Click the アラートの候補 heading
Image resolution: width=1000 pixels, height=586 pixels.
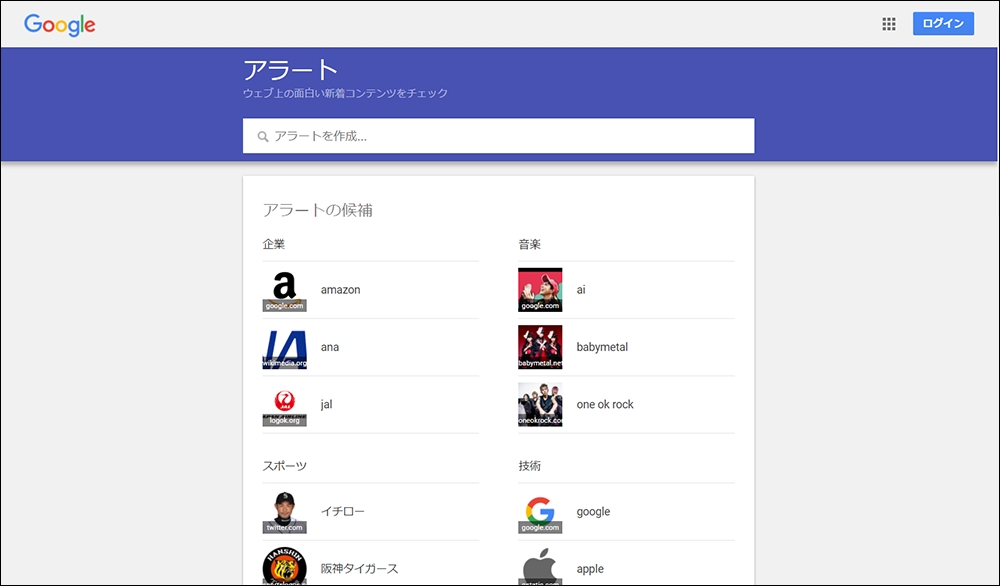tap(318, 210)
